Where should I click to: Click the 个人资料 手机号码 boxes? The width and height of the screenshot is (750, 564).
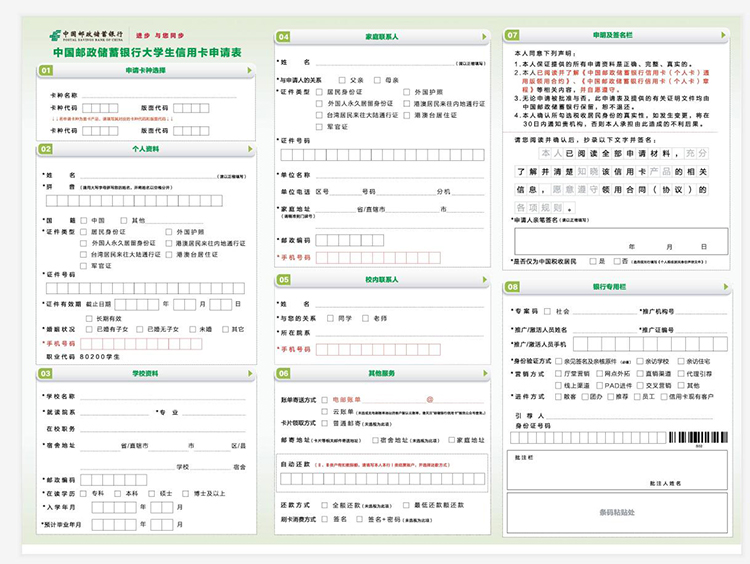(141, 343)
